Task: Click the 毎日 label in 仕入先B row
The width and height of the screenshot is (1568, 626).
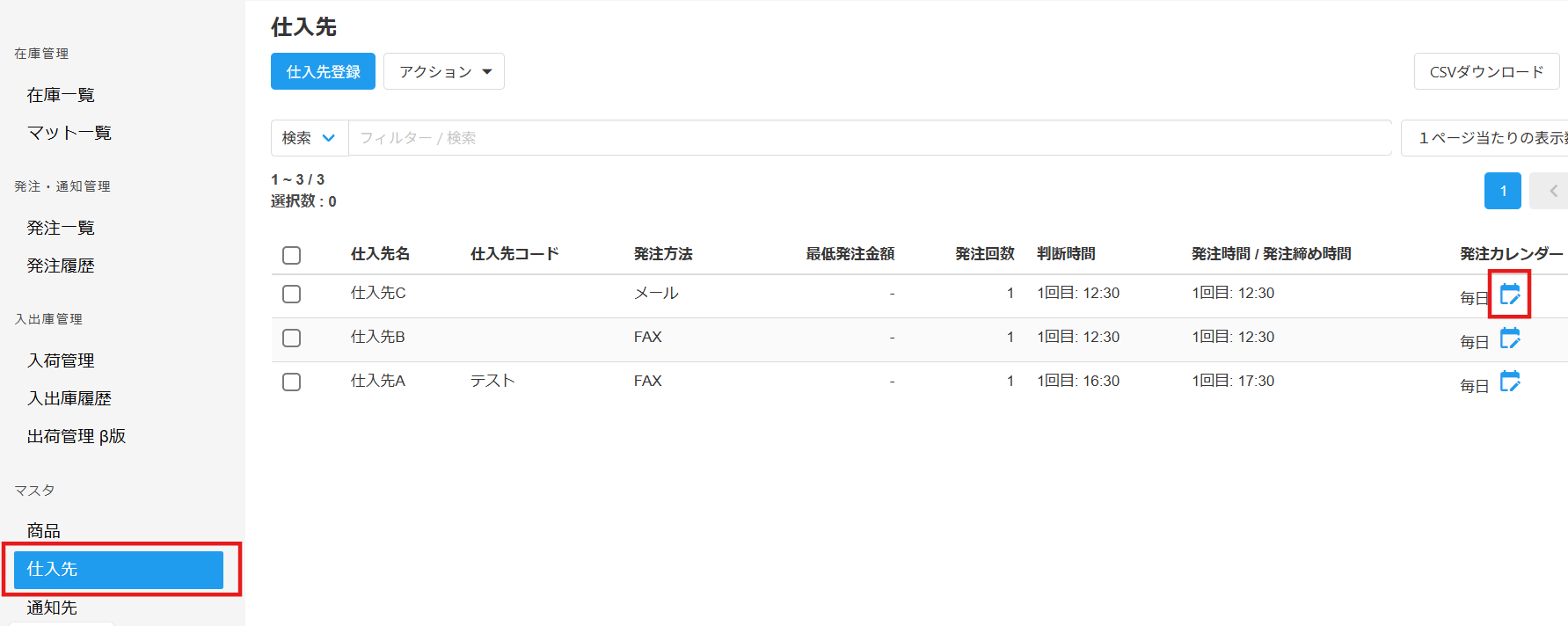Action: pyautogui.click(x=1475, y=342)
